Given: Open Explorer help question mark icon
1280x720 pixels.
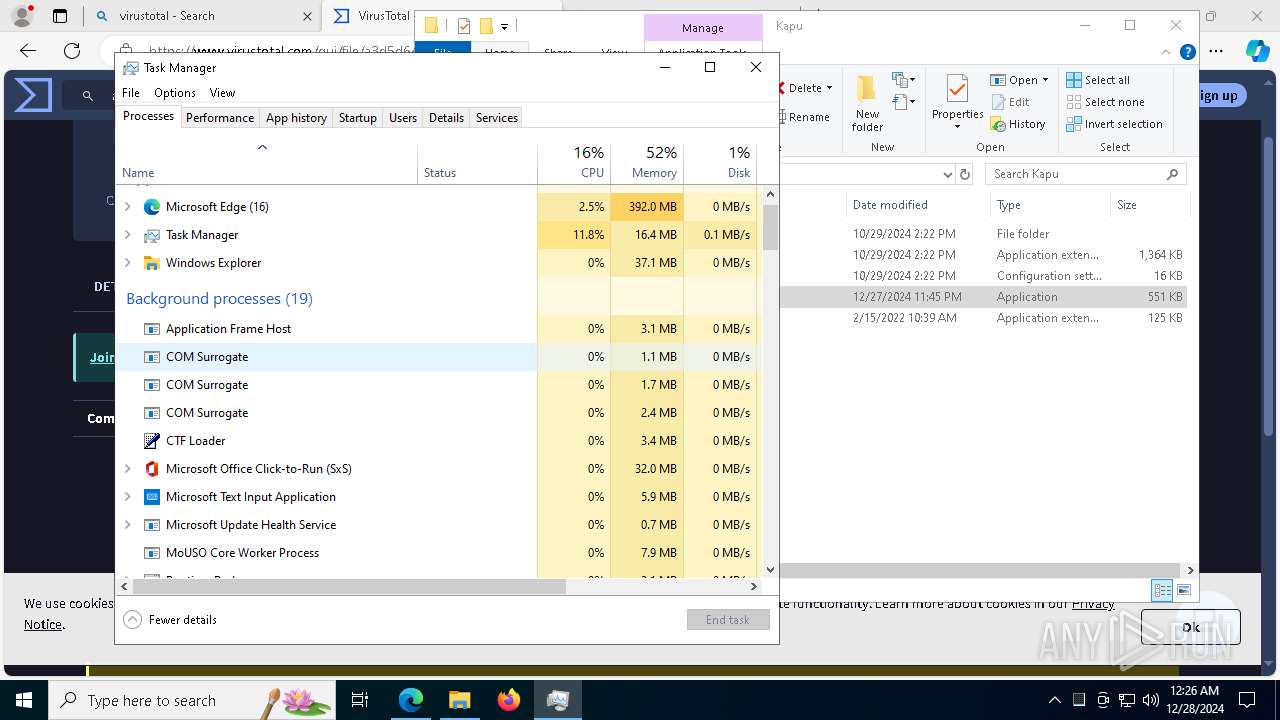Looking at the screenshot, I should [x=1188, y=52].
